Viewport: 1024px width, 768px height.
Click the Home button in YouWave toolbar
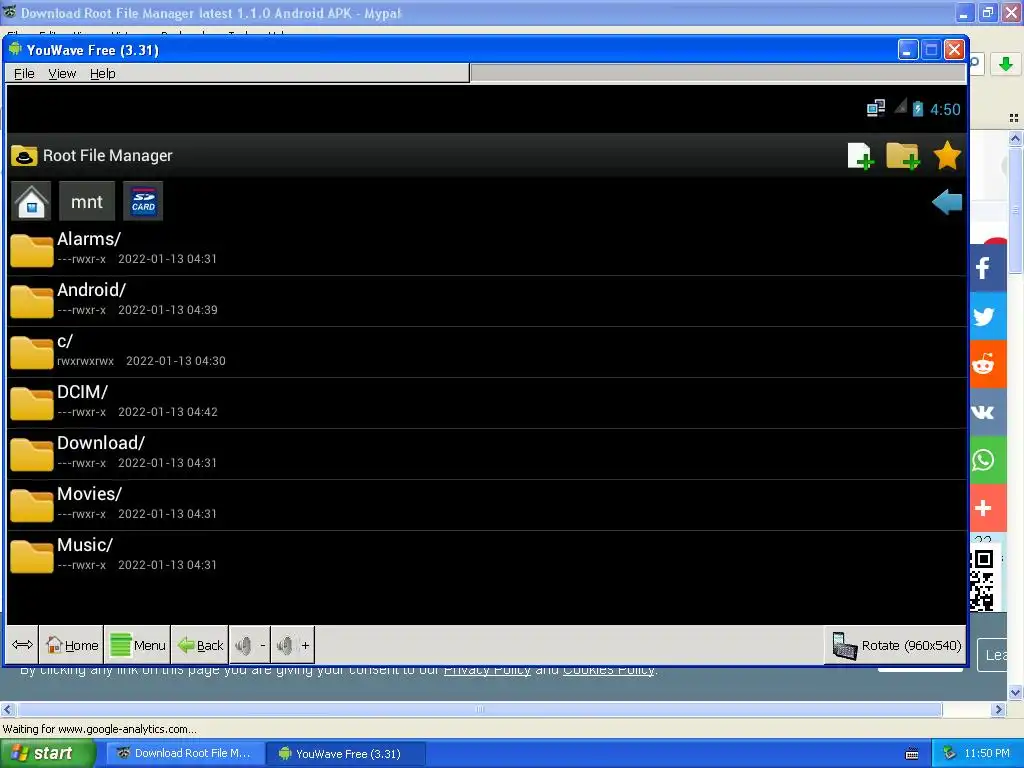[x=72, y=645]
